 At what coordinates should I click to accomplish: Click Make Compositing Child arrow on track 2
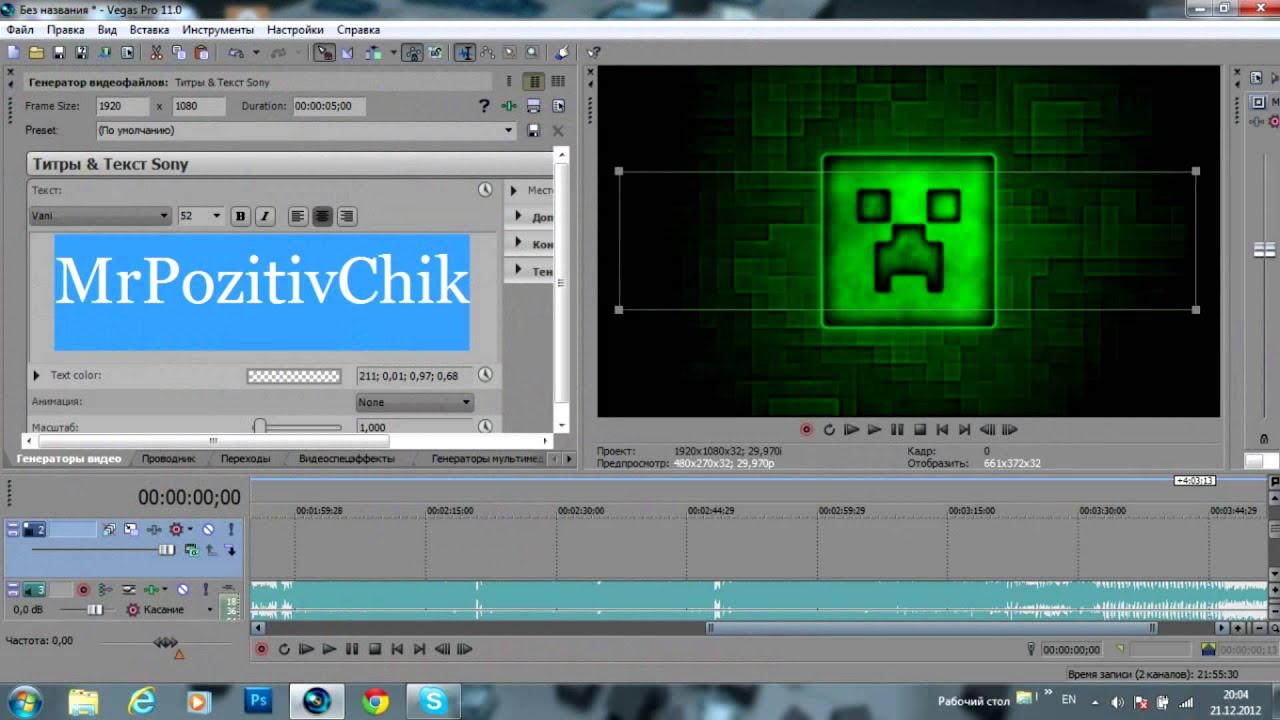click(x=231, y=550)
